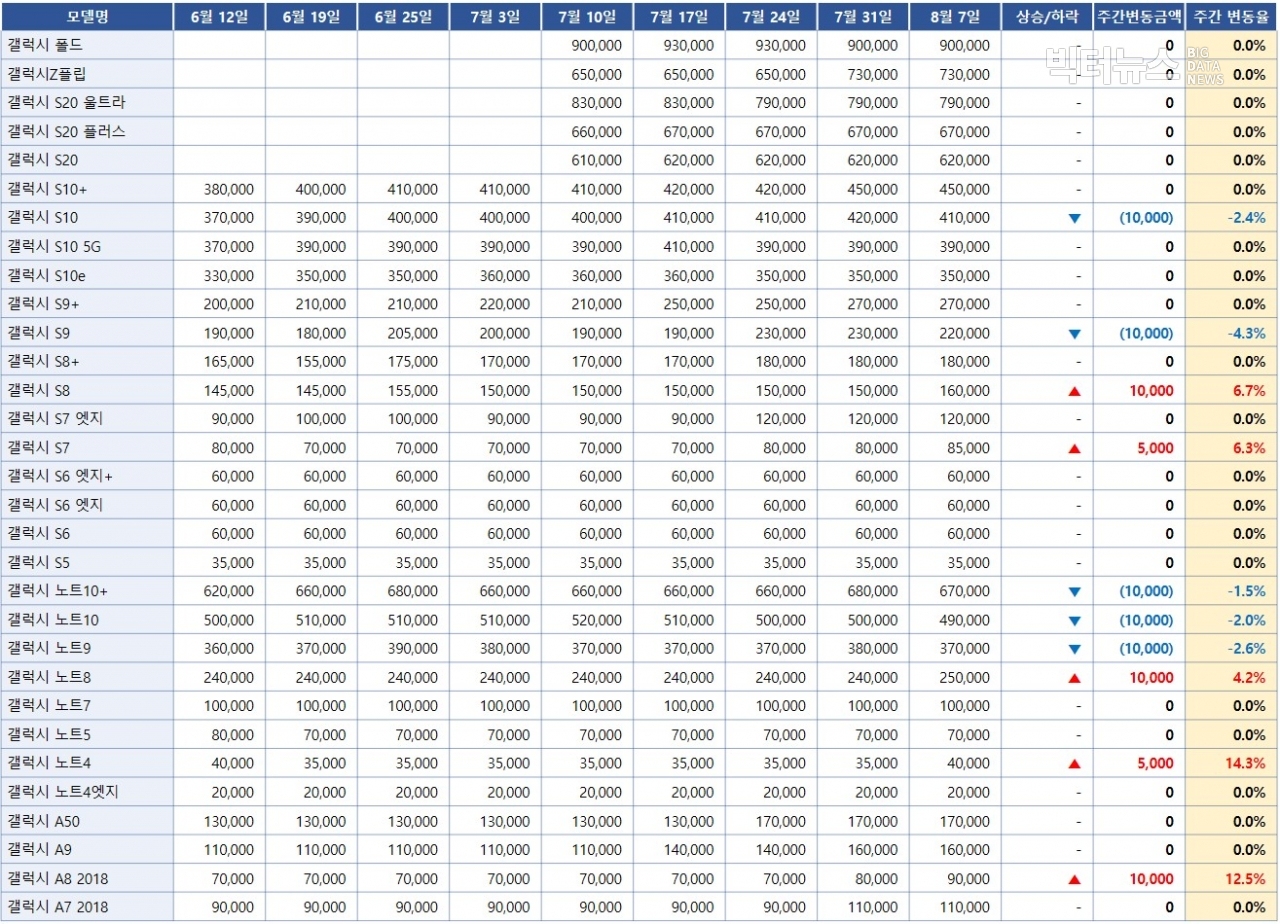
Task: Click the 갤럭시 S6 엣지+ model name
Action: 60,477
